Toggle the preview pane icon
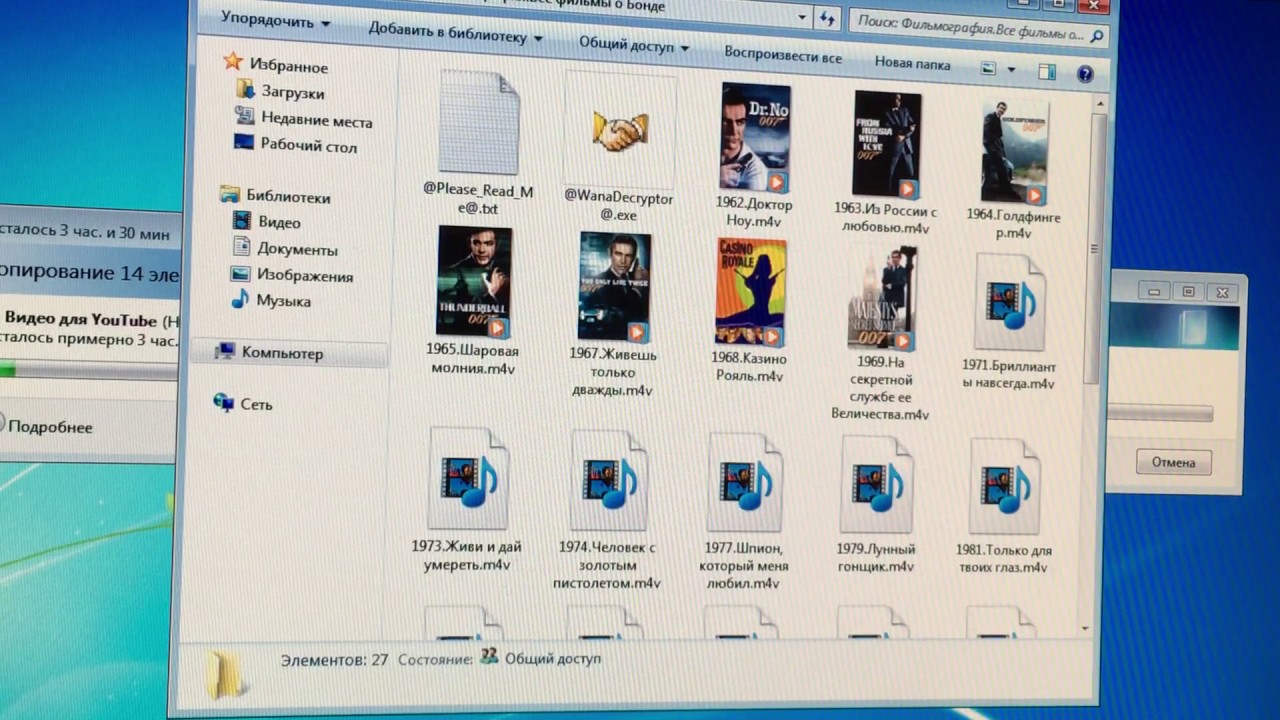This screenshot has width=1280, height=720. pyautogui.click(x=1047, y=72)
